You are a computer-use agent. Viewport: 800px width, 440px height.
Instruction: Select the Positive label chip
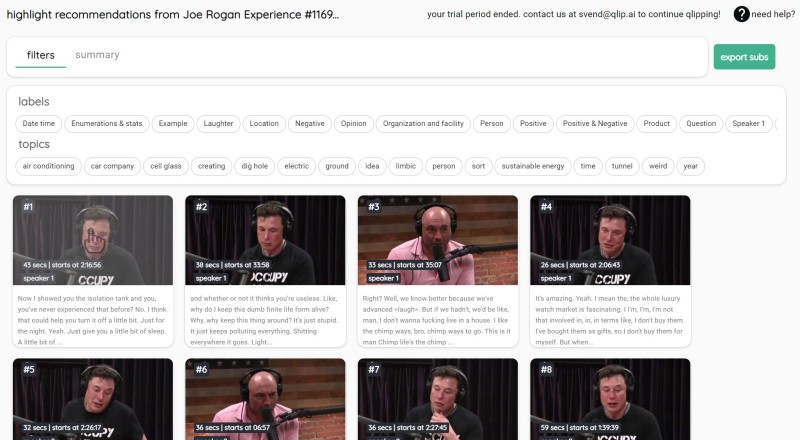click(533, 124)
